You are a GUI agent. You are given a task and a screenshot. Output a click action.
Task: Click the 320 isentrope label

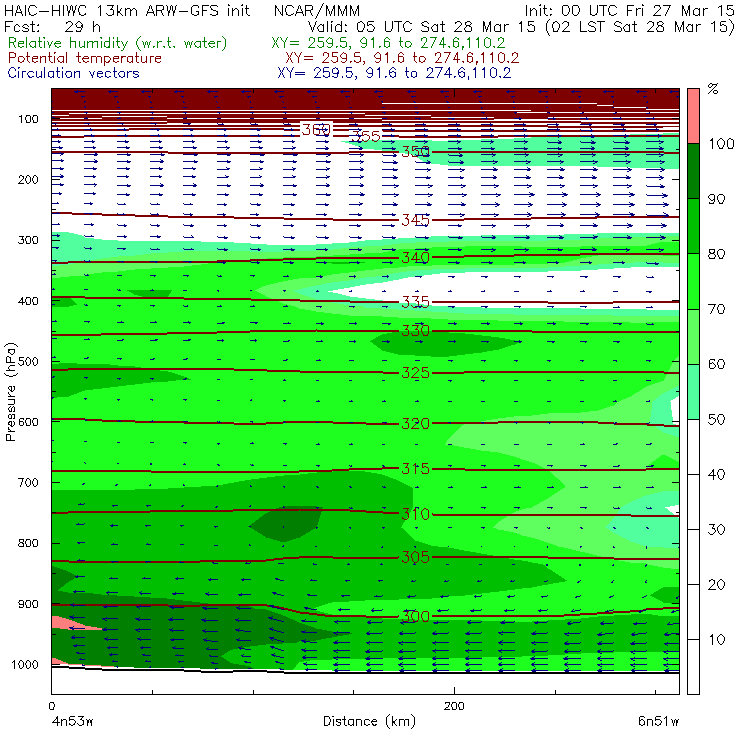click(x=415, y=423)
